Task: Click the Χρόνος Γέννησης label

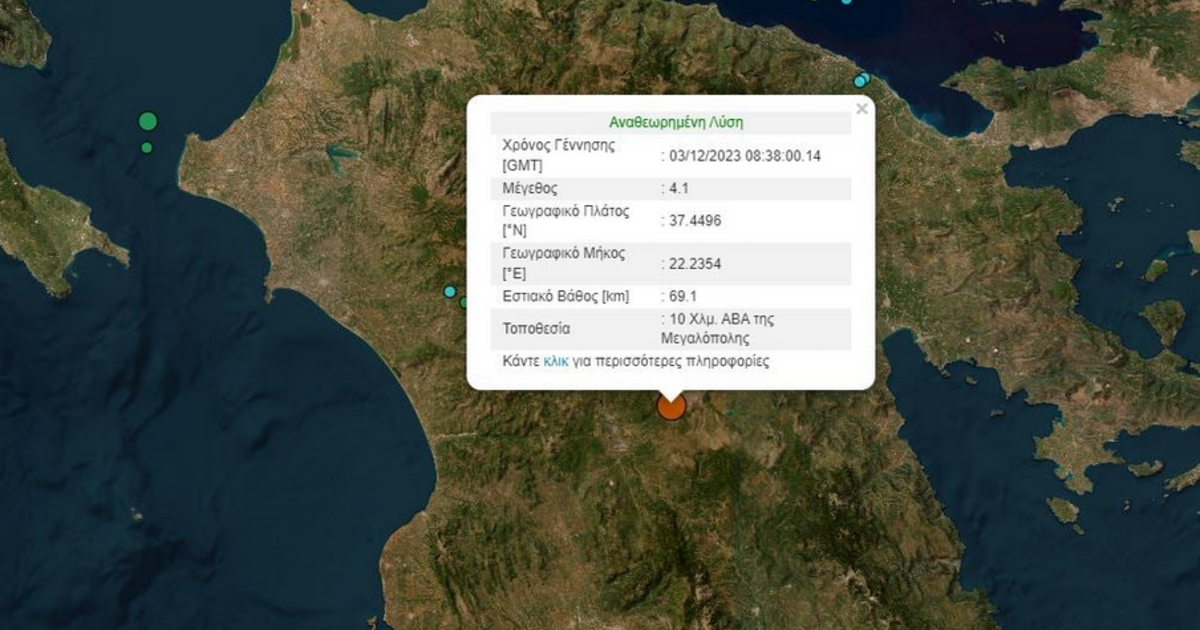Action: point(558,145)
